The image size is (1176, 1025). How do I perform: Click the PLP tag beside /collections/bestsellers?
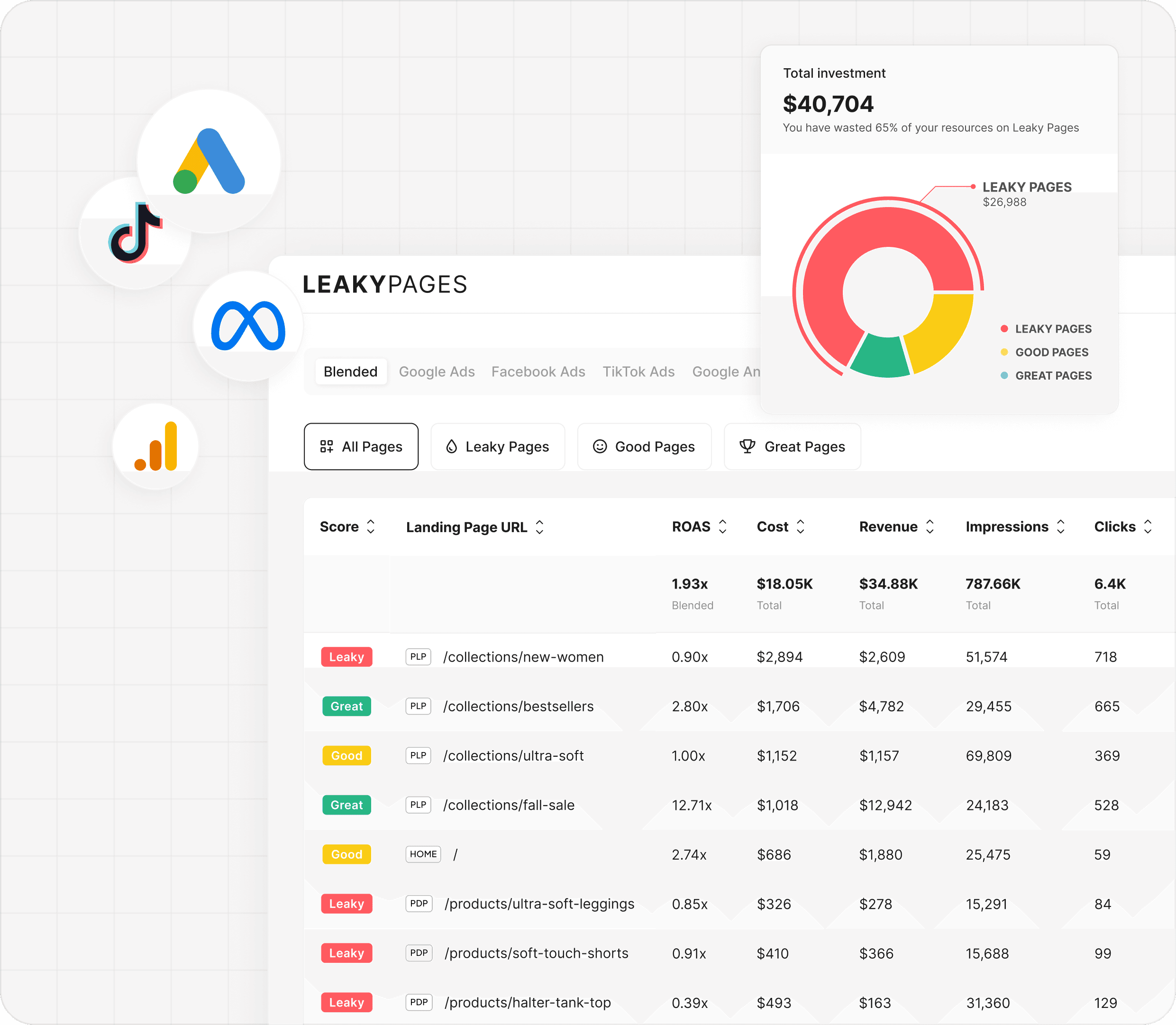(418, 707)
